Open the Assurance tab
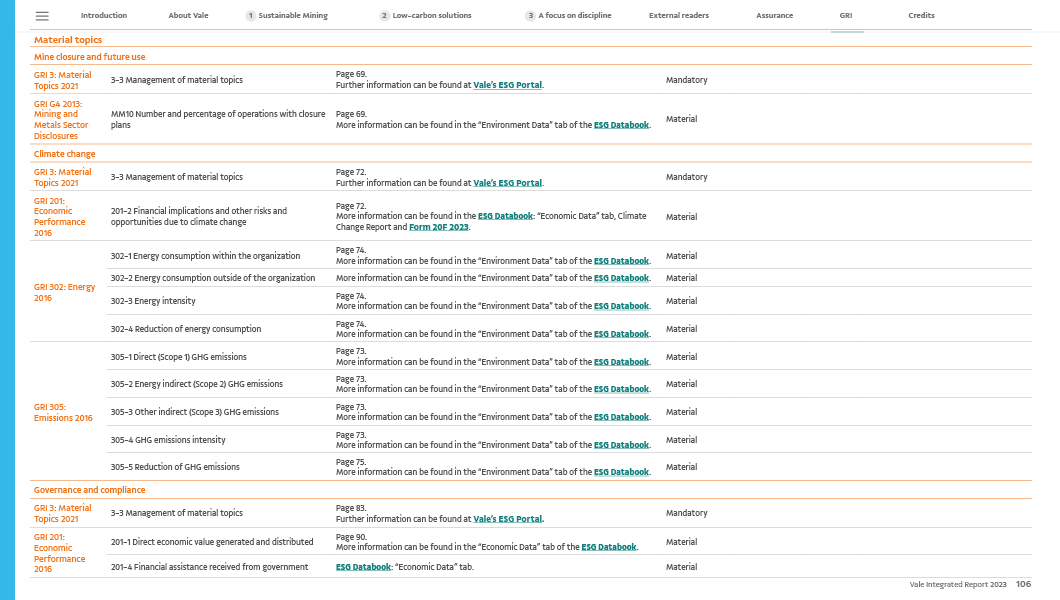1060x600 pixels. [774, 16]
